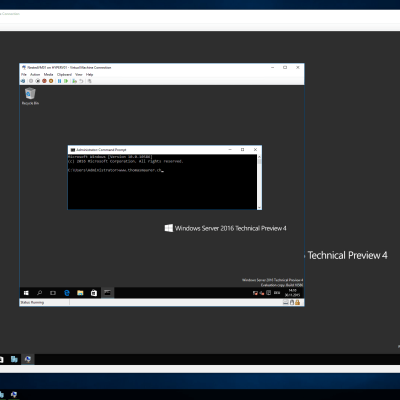
Task: Pause the virtual machine from the toolbar
Action: (x=59, y=81)
